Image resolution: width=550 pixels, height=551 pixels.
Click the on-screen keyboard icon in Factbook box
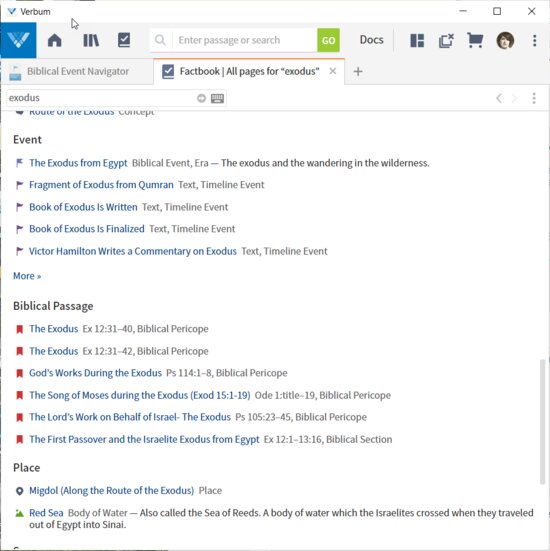217,98
